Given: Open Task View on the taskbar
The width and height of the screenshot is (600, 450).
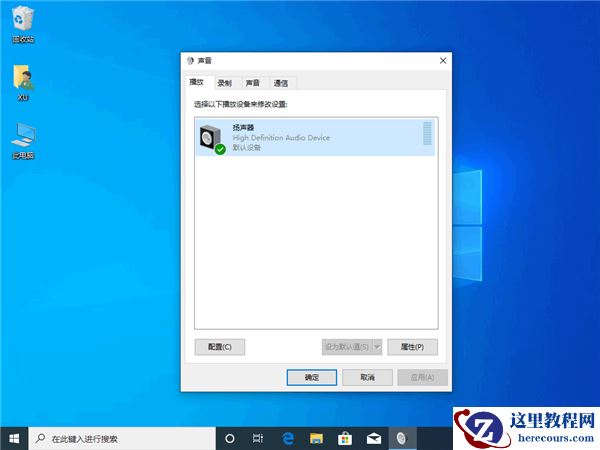Looking at the screenshot, I should (258, 439).
